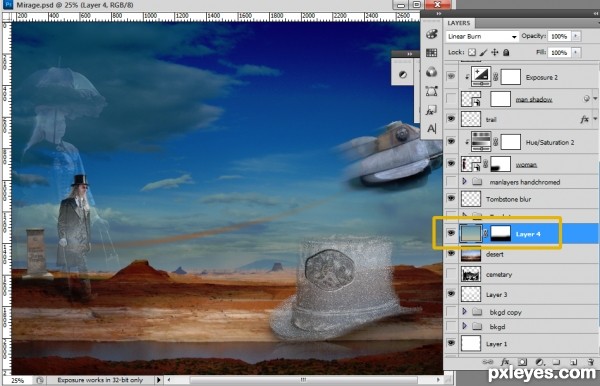Expand the bkgd group
This screenshot has width=600, height=386.
pos(465,326)
